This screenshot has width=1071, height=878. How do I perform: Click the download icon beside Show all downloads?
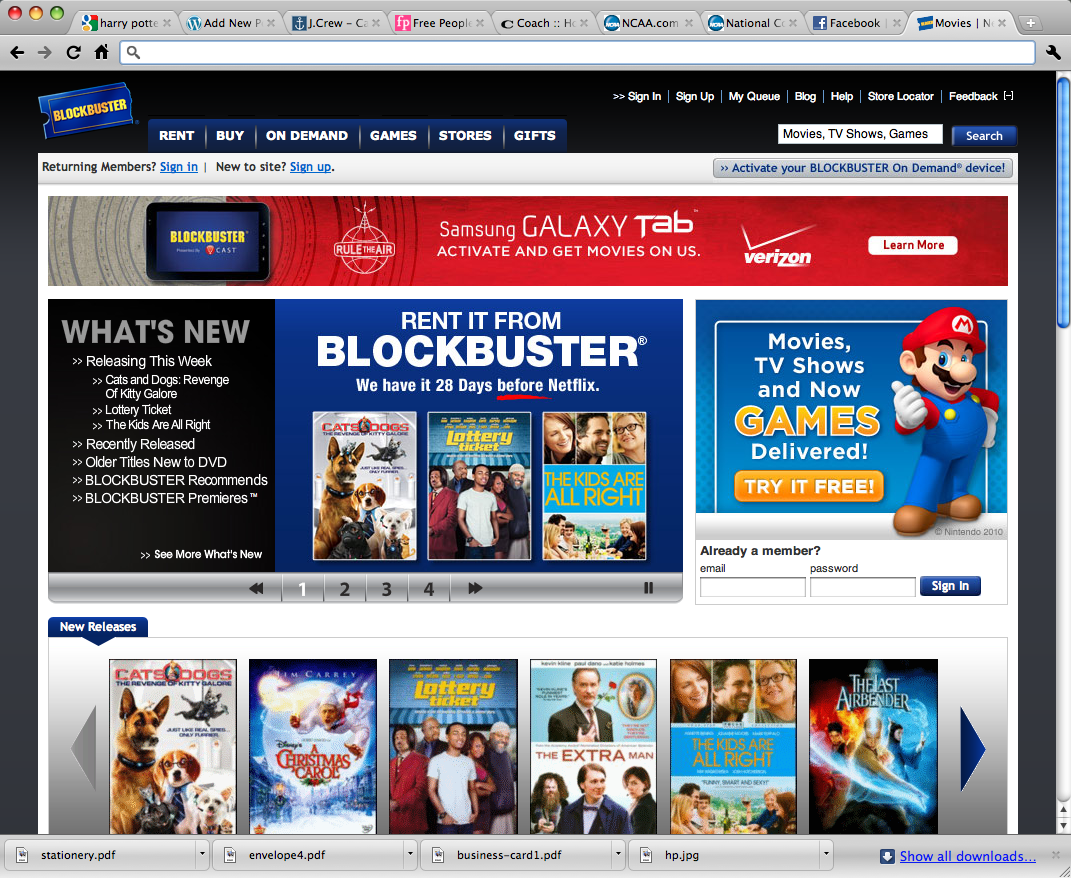pos(887,856)
